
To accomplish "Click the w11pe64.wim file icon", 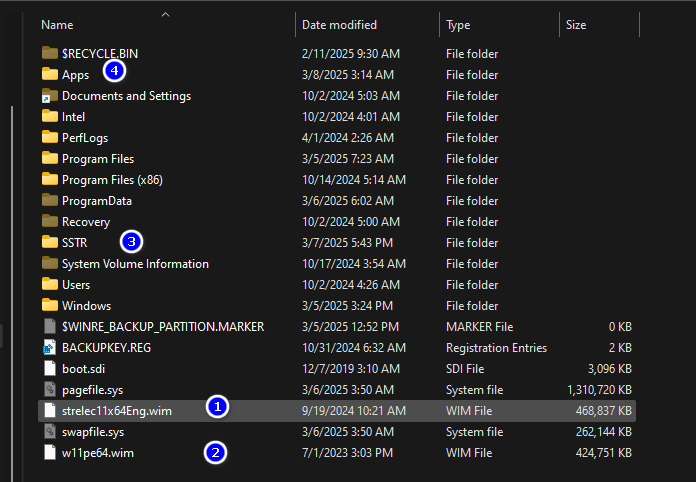I will [x=50, y=453].
